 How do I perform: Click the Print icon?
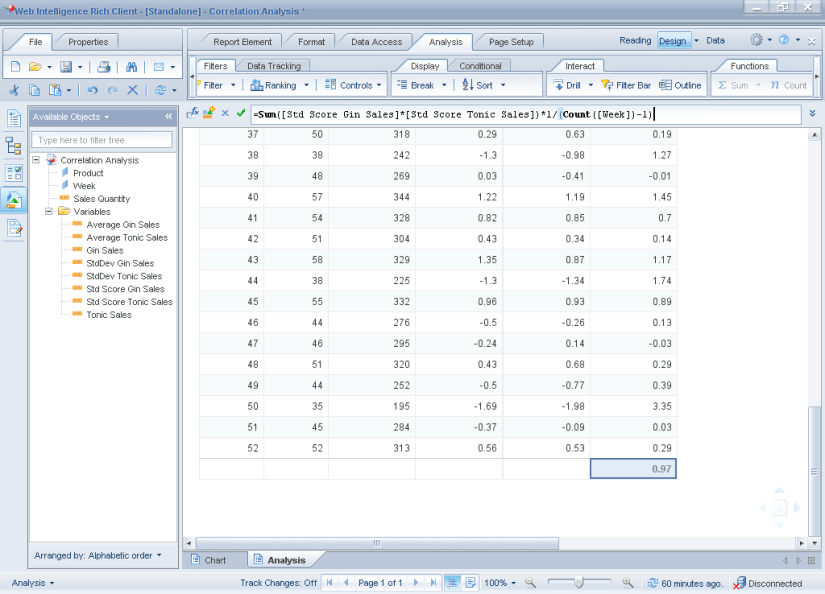[x=103, y=65]
